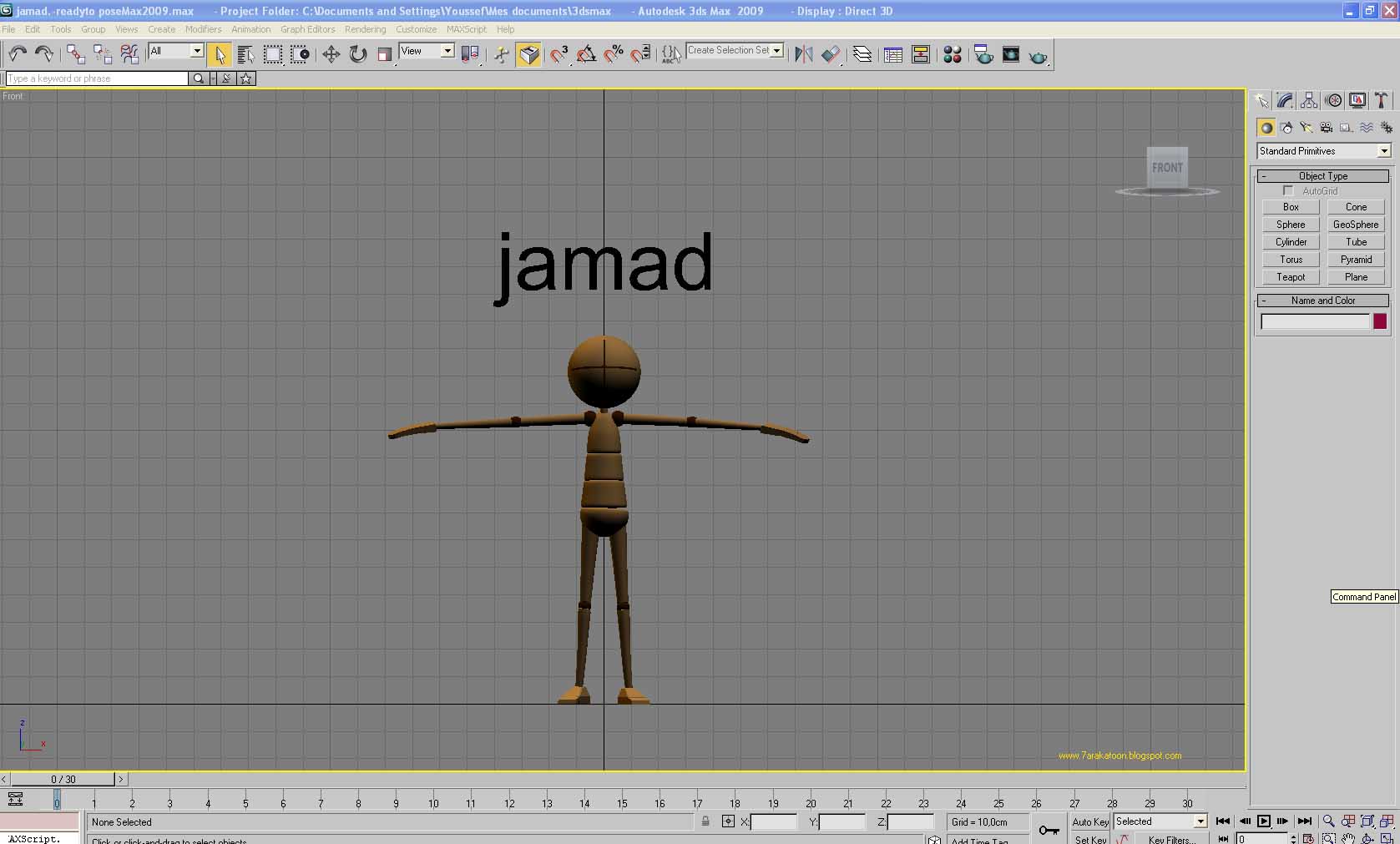Activate the Select and Scale tool
Screen dimensions: 1400x844
pyautogui.click(x=385, y=54)
